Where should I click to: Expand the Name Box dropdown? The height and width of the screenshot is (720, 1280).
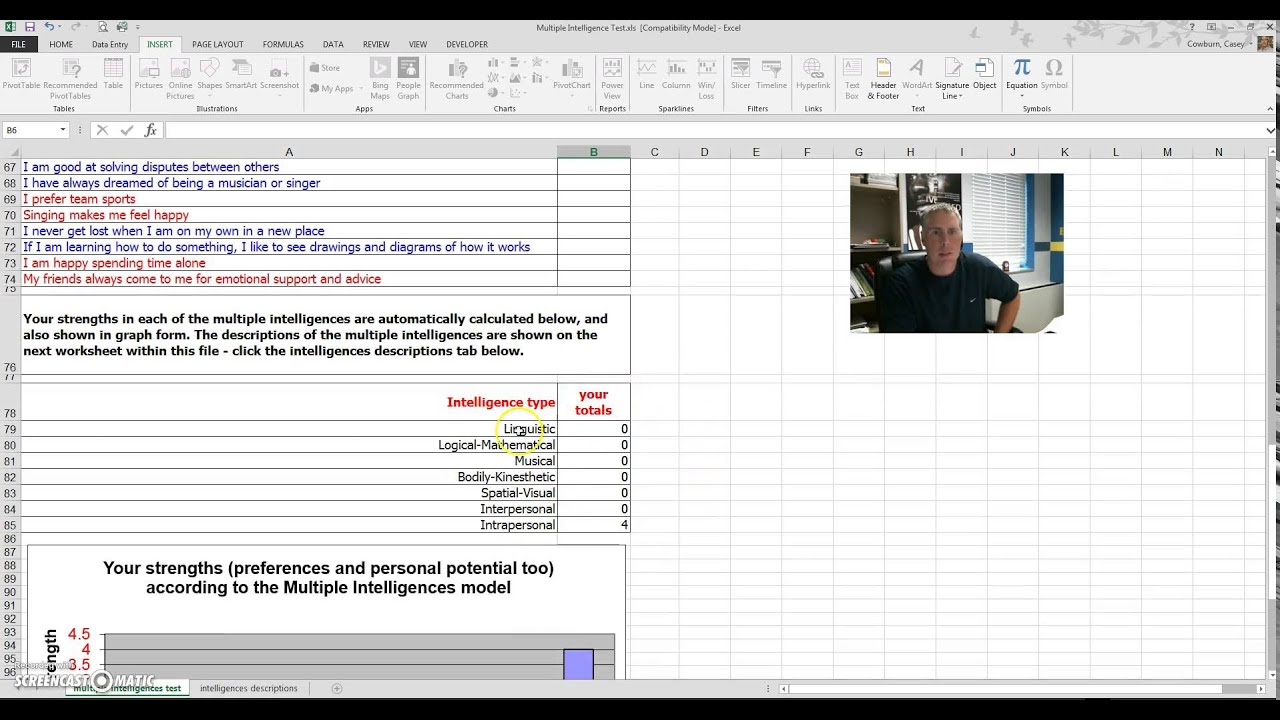coord(62,130)
